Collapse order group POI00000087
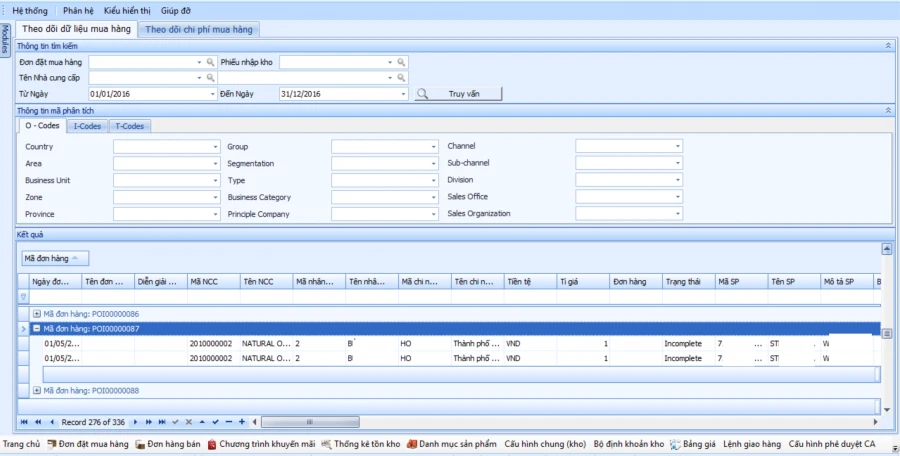900x456 pixels. coord(37,329)
